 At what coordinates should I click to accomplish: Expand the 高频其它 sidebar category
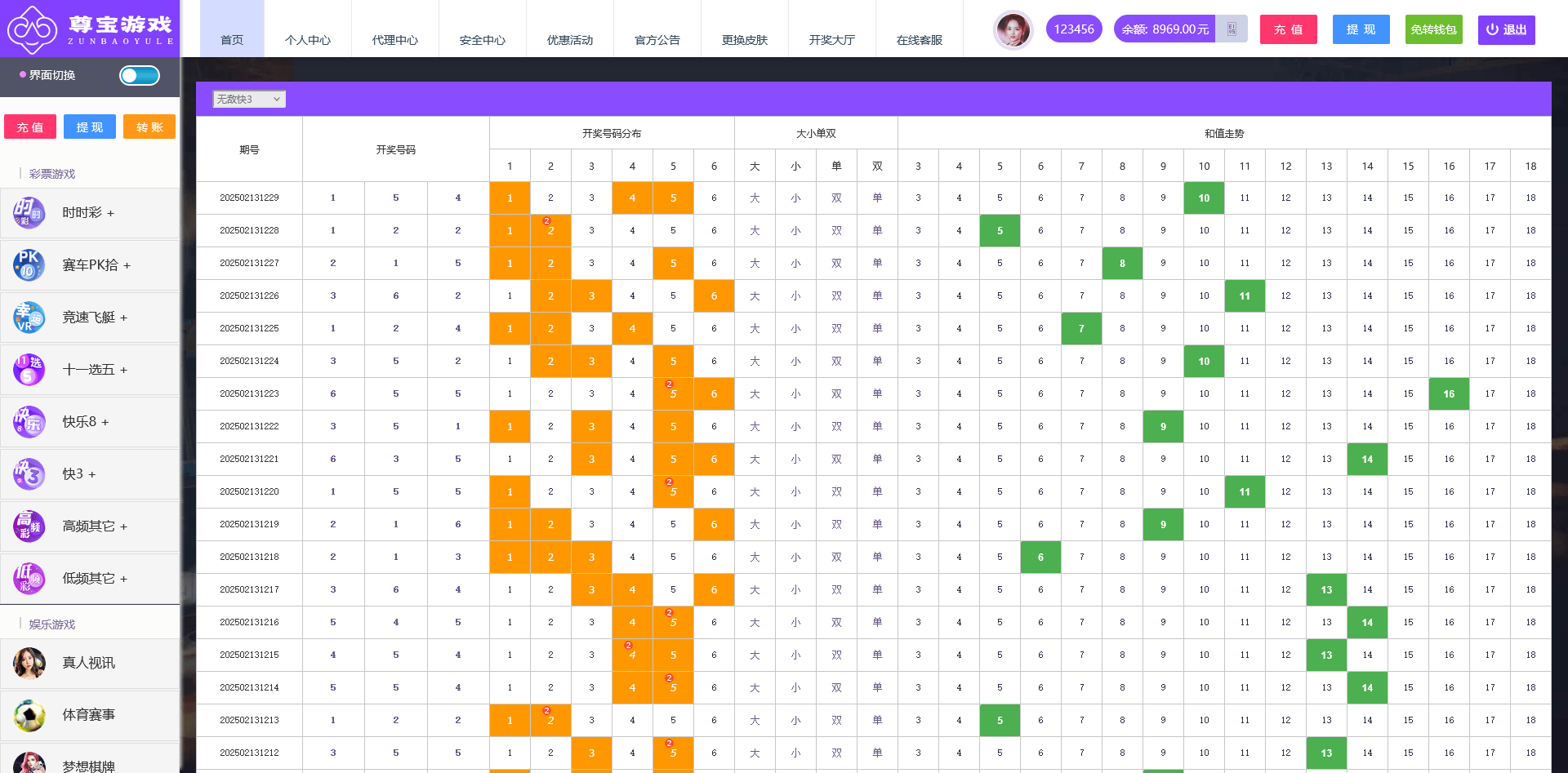(123, 527)
